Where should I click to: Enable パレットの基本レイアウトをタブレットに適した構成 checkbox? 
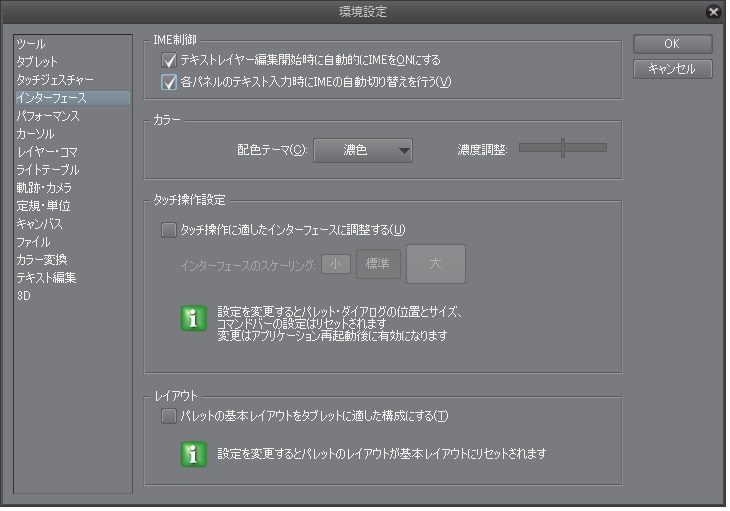(x=169, y=416)
